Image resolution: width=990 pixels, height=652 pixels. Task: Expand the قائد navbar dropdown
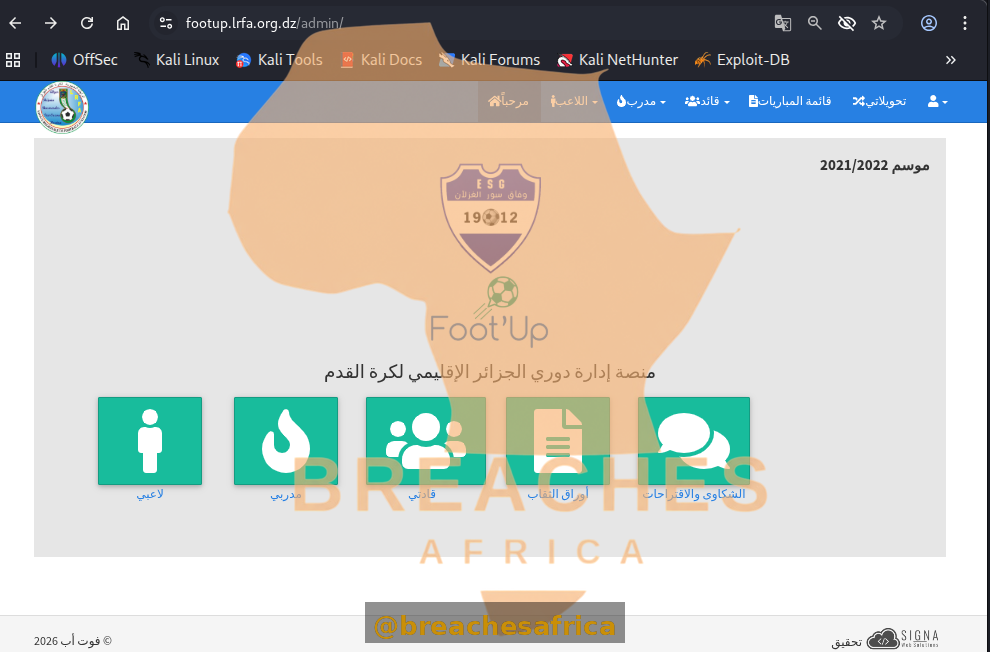pos(707,102)
